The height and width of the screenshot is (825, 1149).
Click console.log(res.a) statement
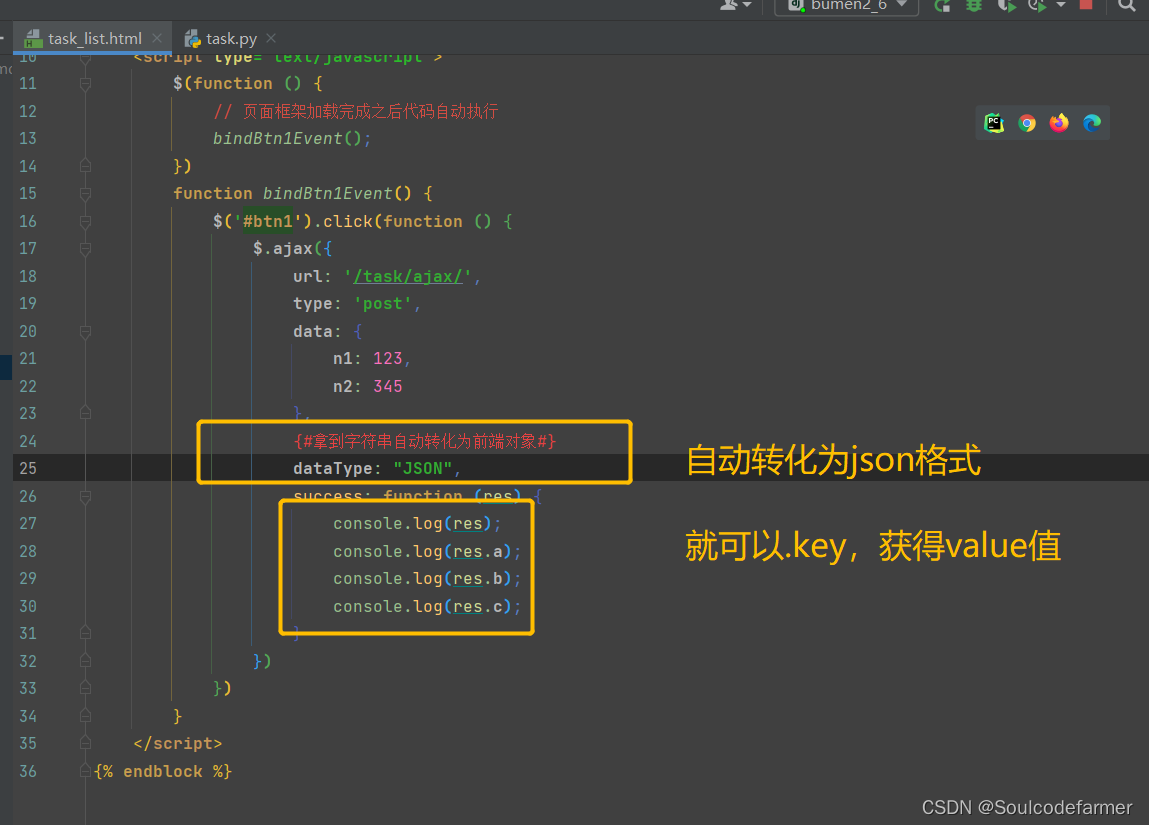(426, 552)
